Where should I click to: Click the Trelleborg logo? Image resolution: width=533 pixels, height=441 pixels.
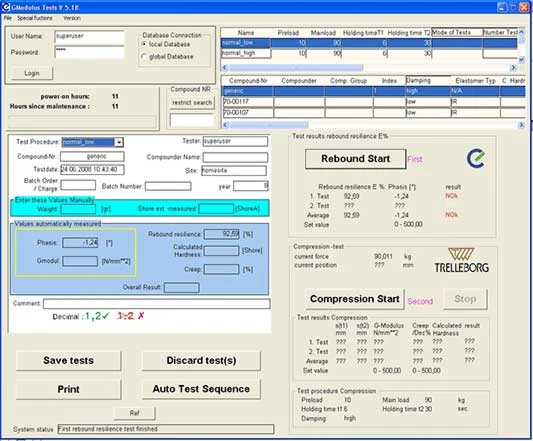[x=461, y=260]
